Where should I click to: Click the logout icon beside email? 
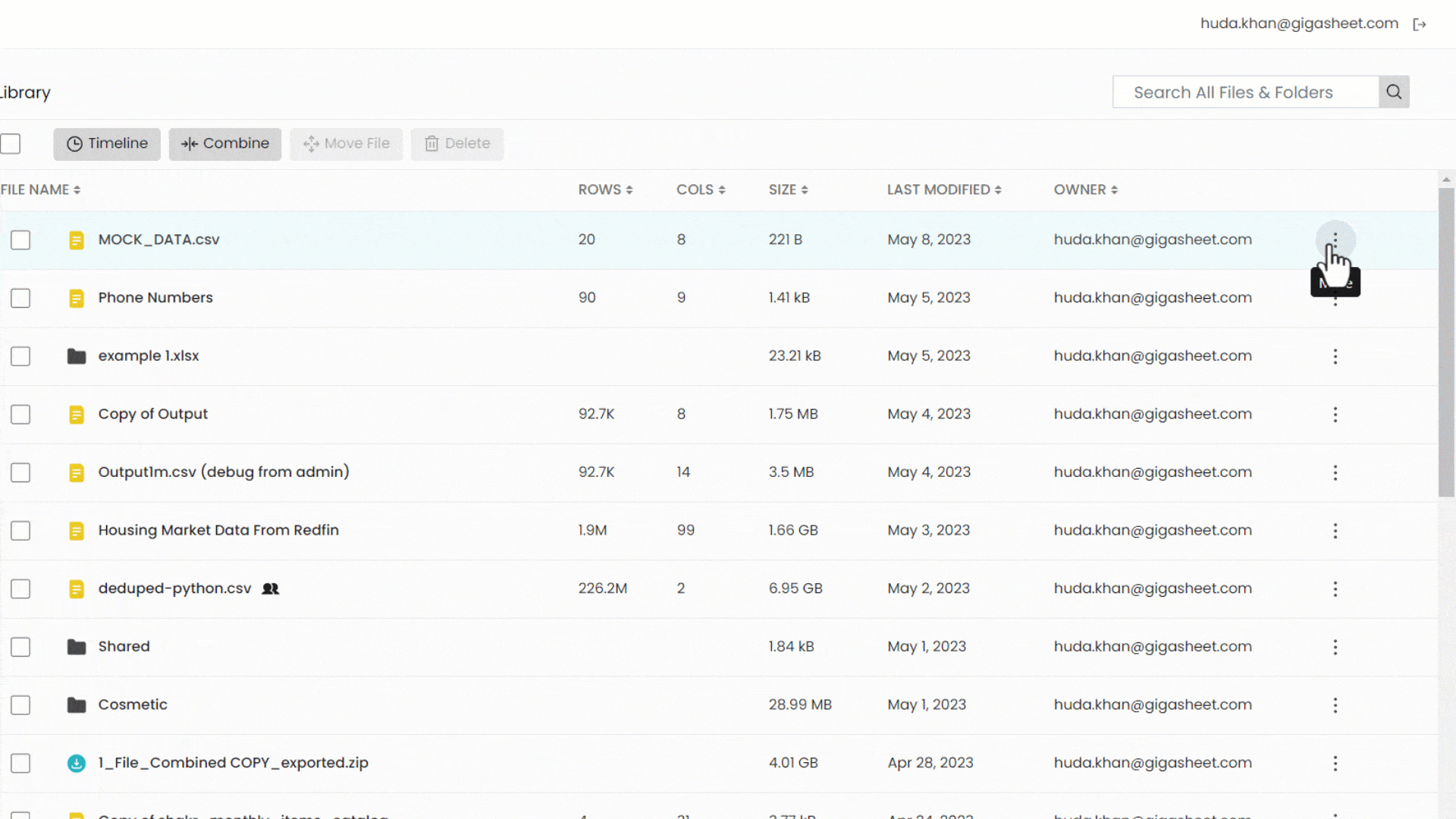tap(1420, 24)
